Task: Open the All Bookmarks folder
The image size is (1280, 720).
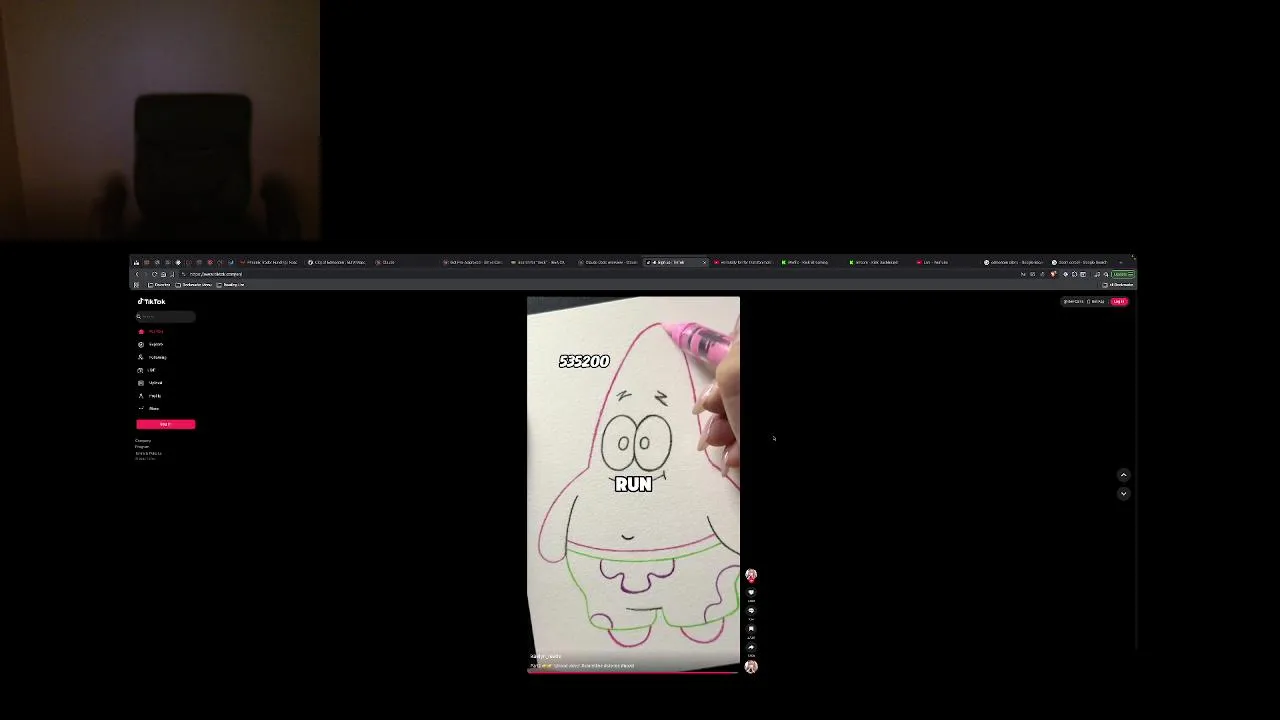Action: (1117, 285)
